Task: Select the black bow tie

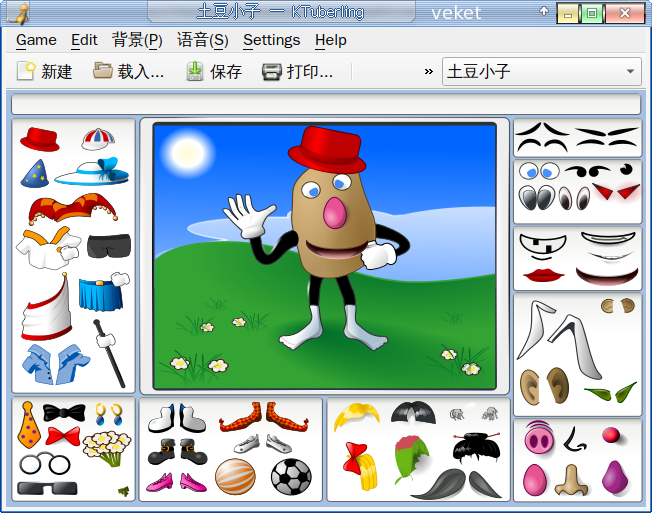Action: pos(64,412)
